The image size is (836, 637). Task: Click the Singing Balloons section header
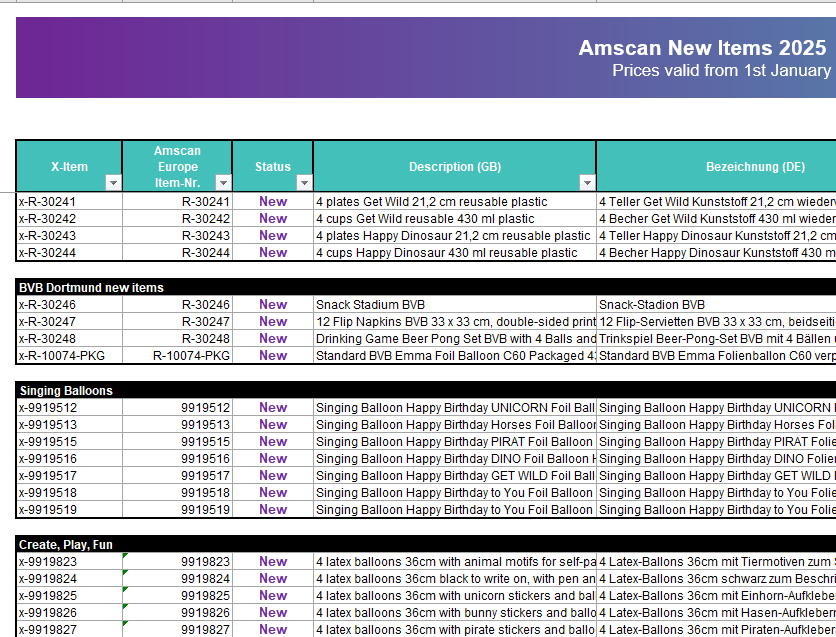[426, 390]
